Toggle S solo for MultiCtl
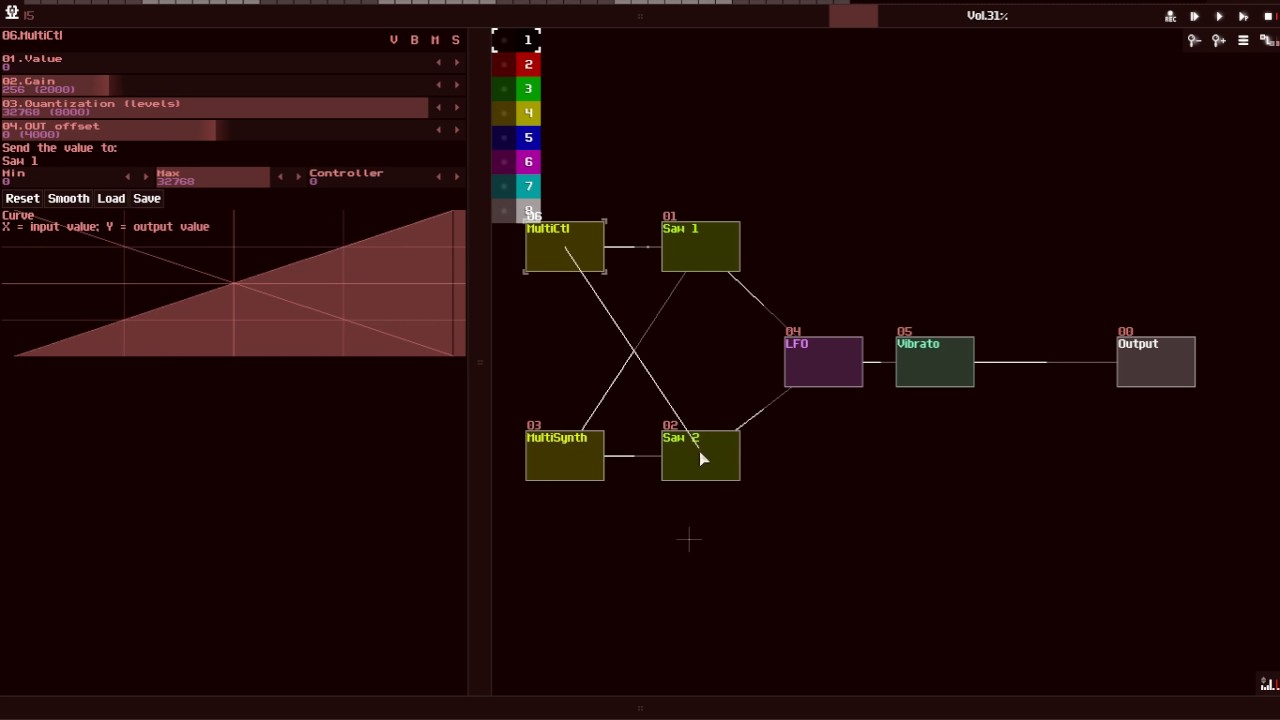The height and width of the screenshot is (720, 1280). pyautogui.click(x=456, y=40)
